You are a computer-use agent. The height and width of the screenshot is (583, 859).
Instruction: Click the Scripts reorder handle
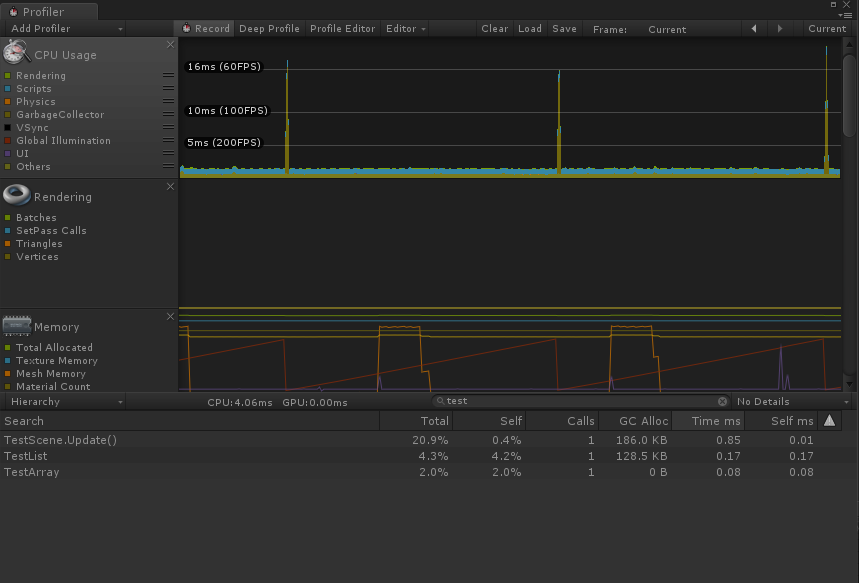coord(168,88)
